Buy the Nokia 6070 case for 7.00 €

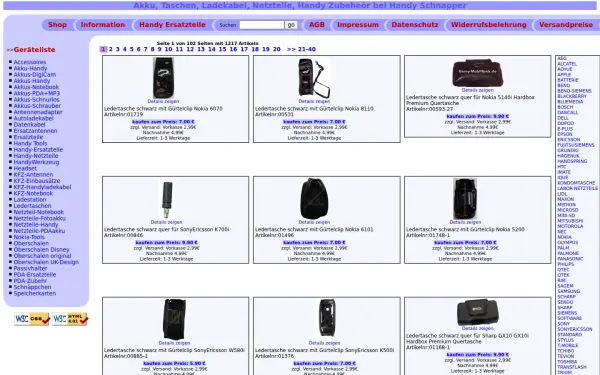163,122
